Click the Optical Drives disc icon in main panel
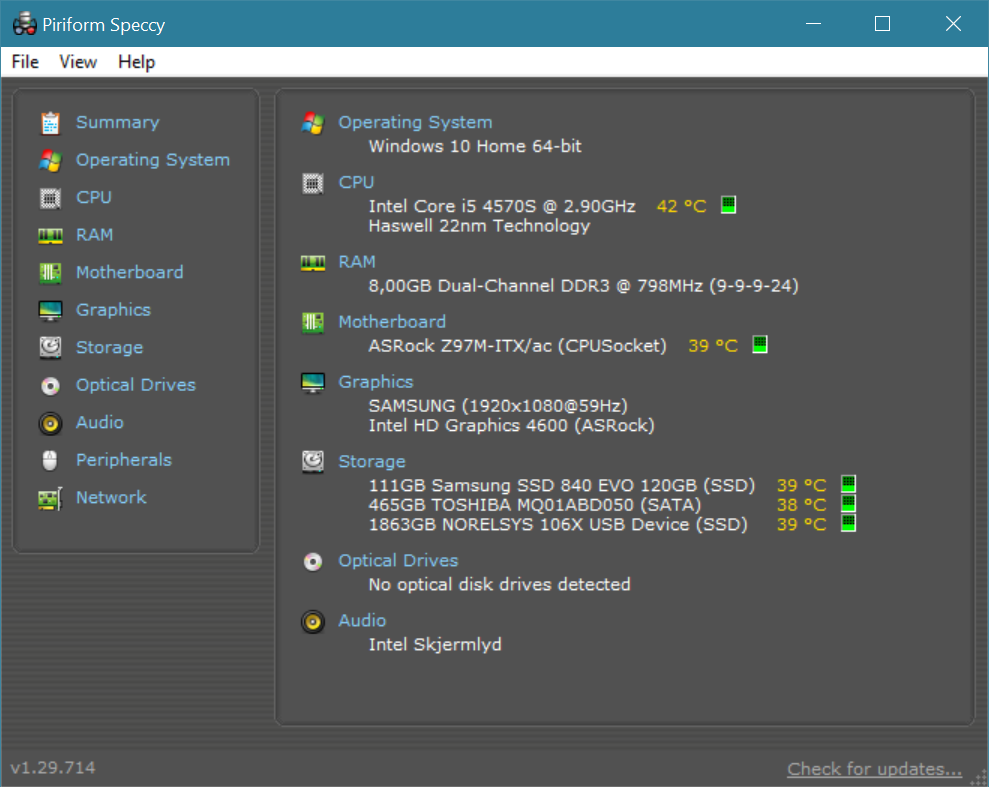 [x=313, y=561]
